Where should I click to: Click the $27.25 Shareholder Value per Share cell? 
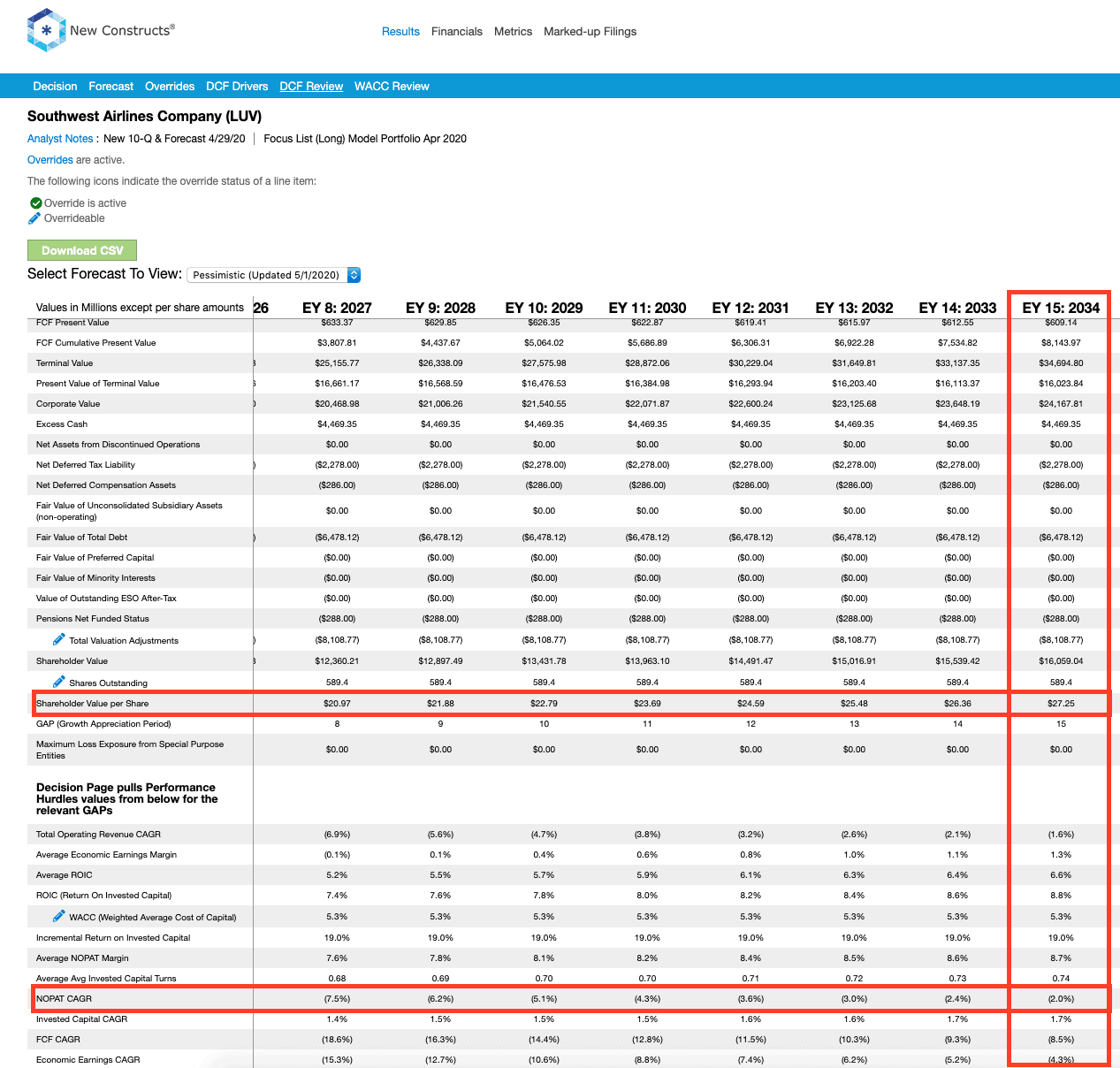1061,704
